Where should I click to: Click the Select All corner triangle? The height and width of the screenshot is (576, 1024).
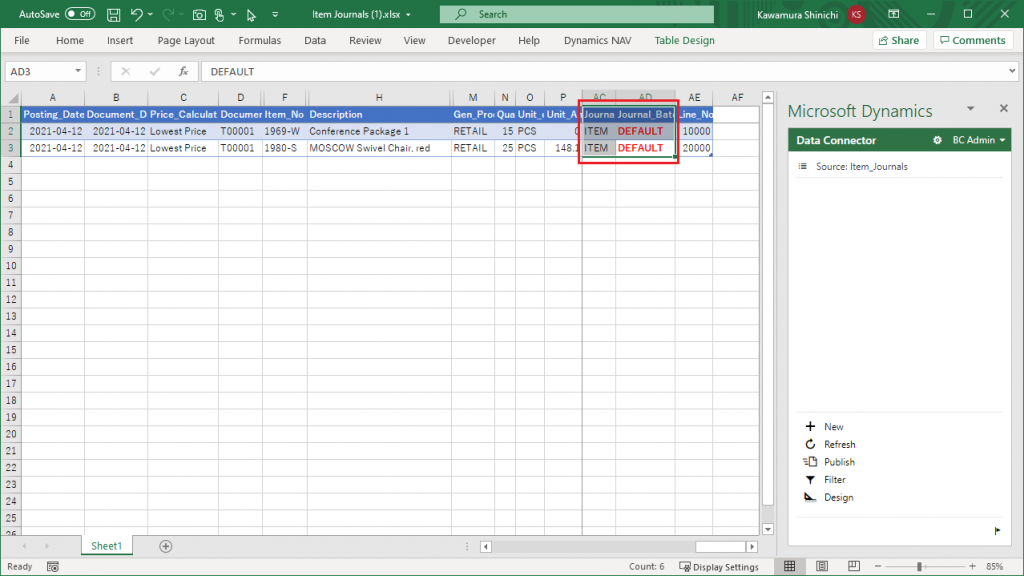[12, 98]
